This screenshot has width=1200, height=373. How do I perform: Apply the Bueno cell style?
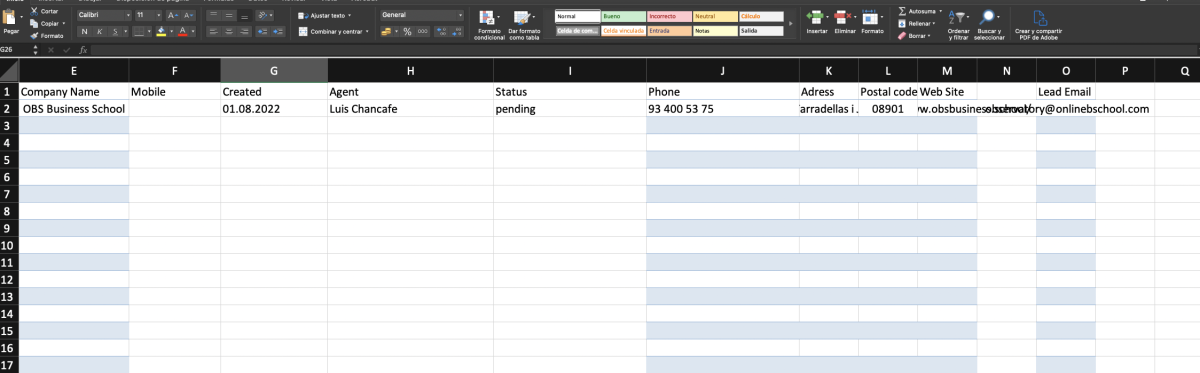(623, 17)
